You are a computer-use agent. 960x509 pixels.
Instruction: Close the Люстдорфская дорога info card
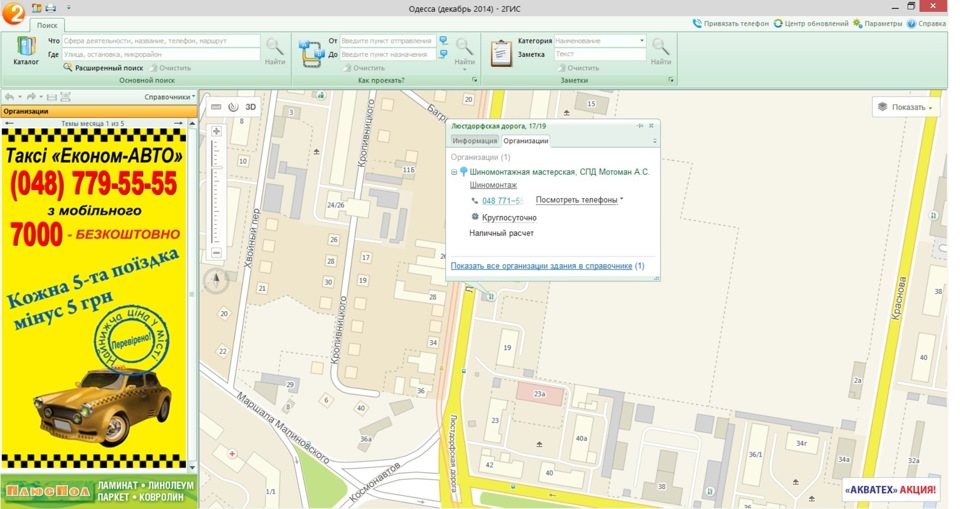coord(651,126)
